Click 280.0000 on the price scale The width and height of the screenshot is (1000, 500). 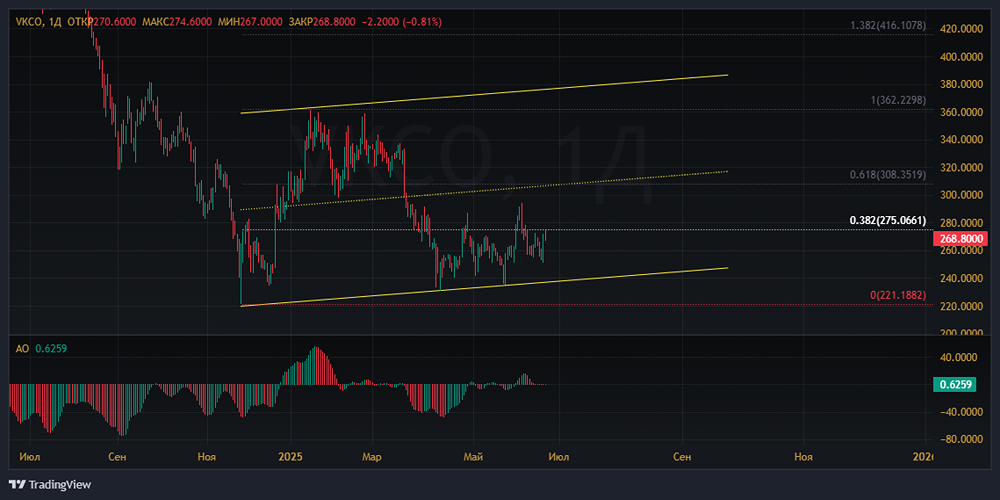coord(960,223)
